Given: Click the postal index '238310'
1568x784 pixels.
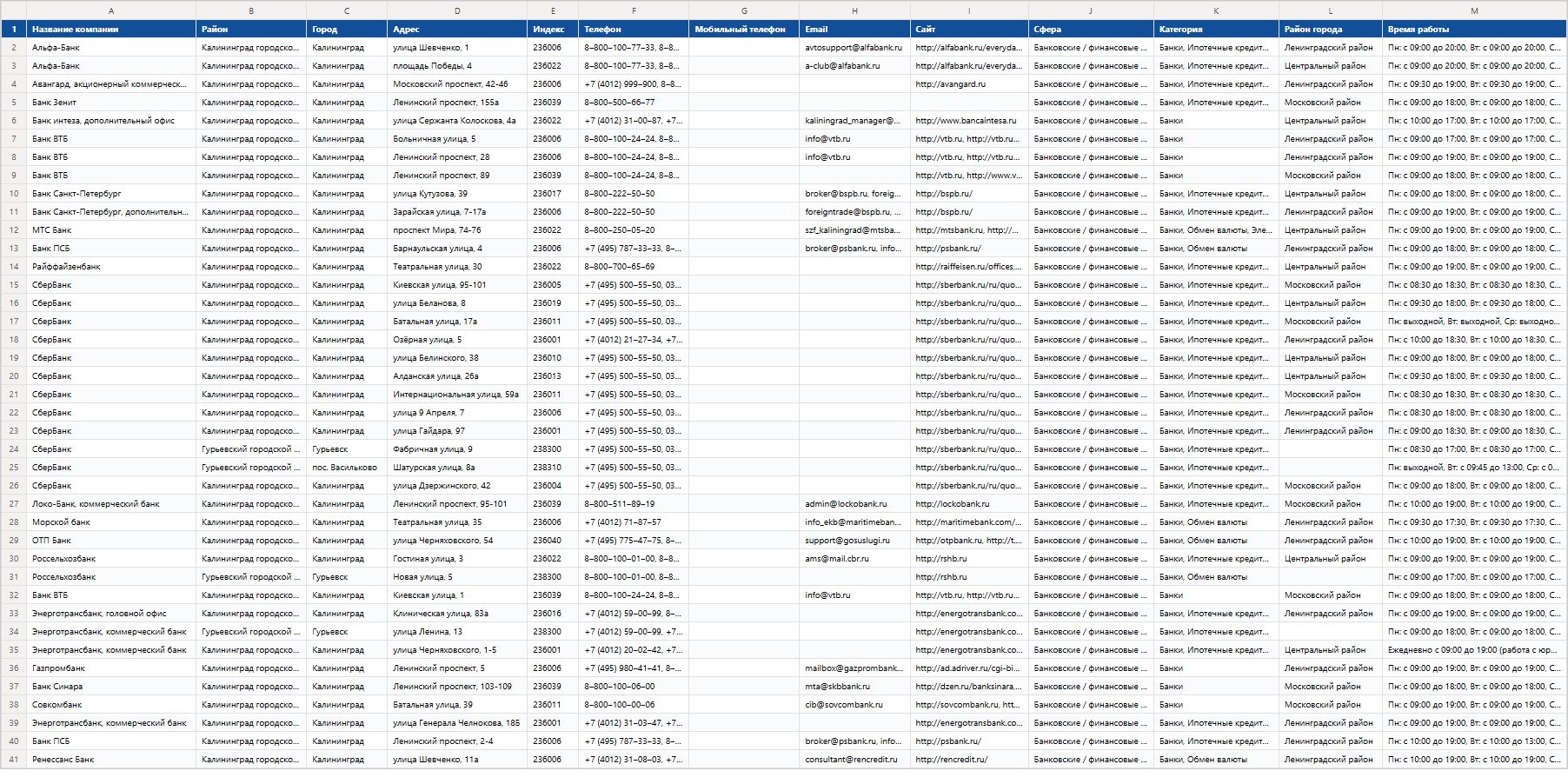Looking at the screenshot, I should point(553,468).
